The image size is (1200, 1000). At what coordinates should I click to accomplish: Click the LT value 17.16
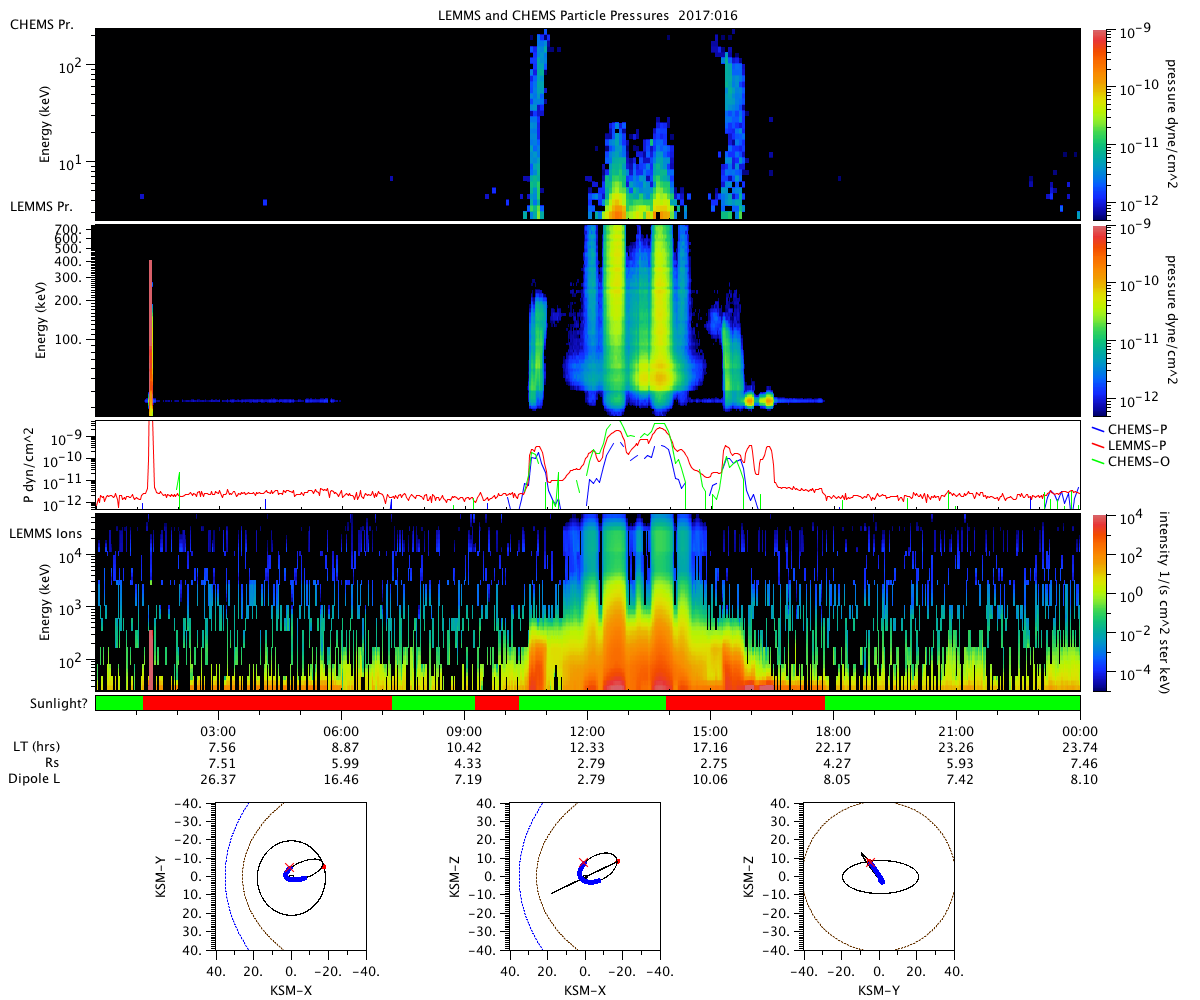(711, 747)
